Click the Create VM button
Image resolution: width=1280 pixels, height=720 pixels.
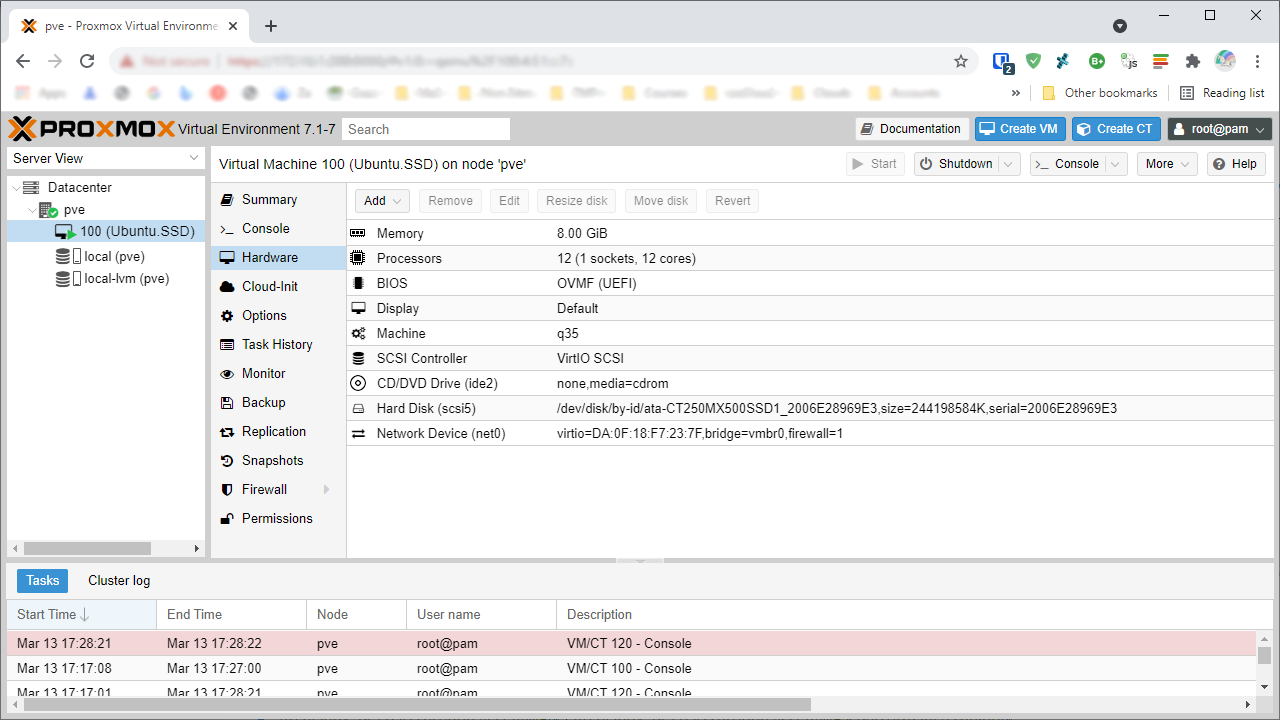click(x=1020, y=129)
